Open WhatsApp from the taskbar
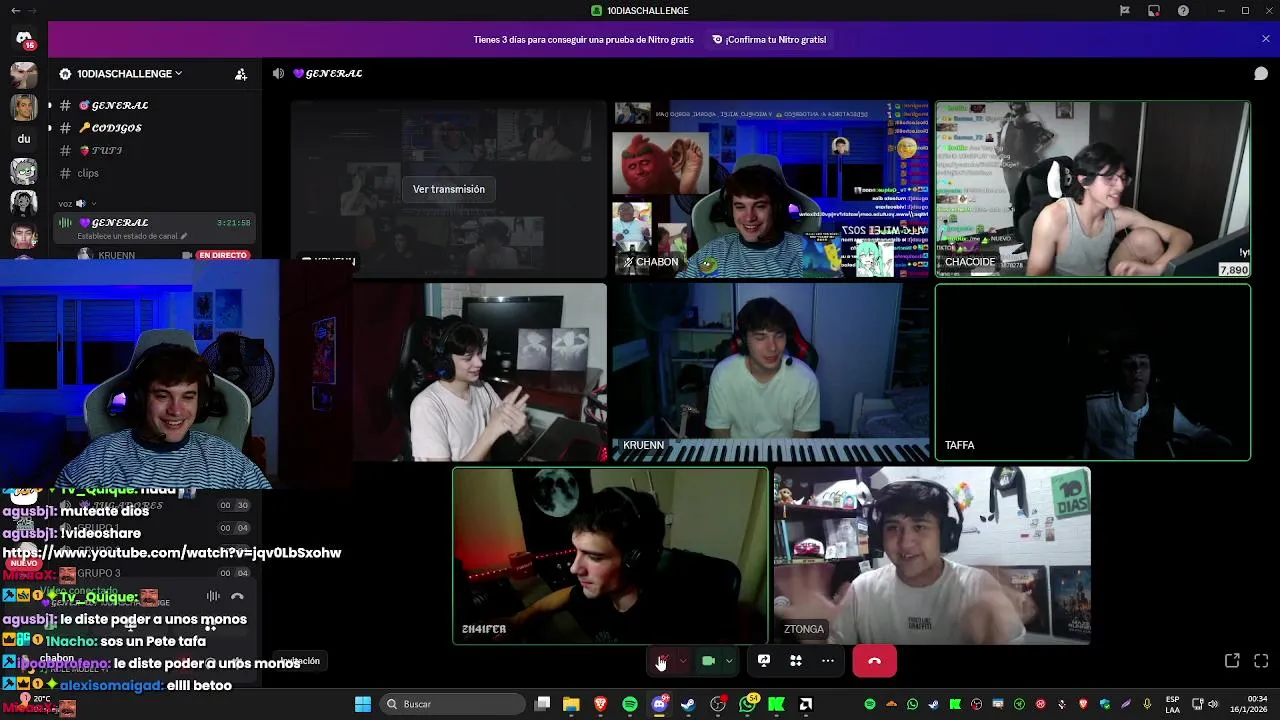 tap(747, 704)
